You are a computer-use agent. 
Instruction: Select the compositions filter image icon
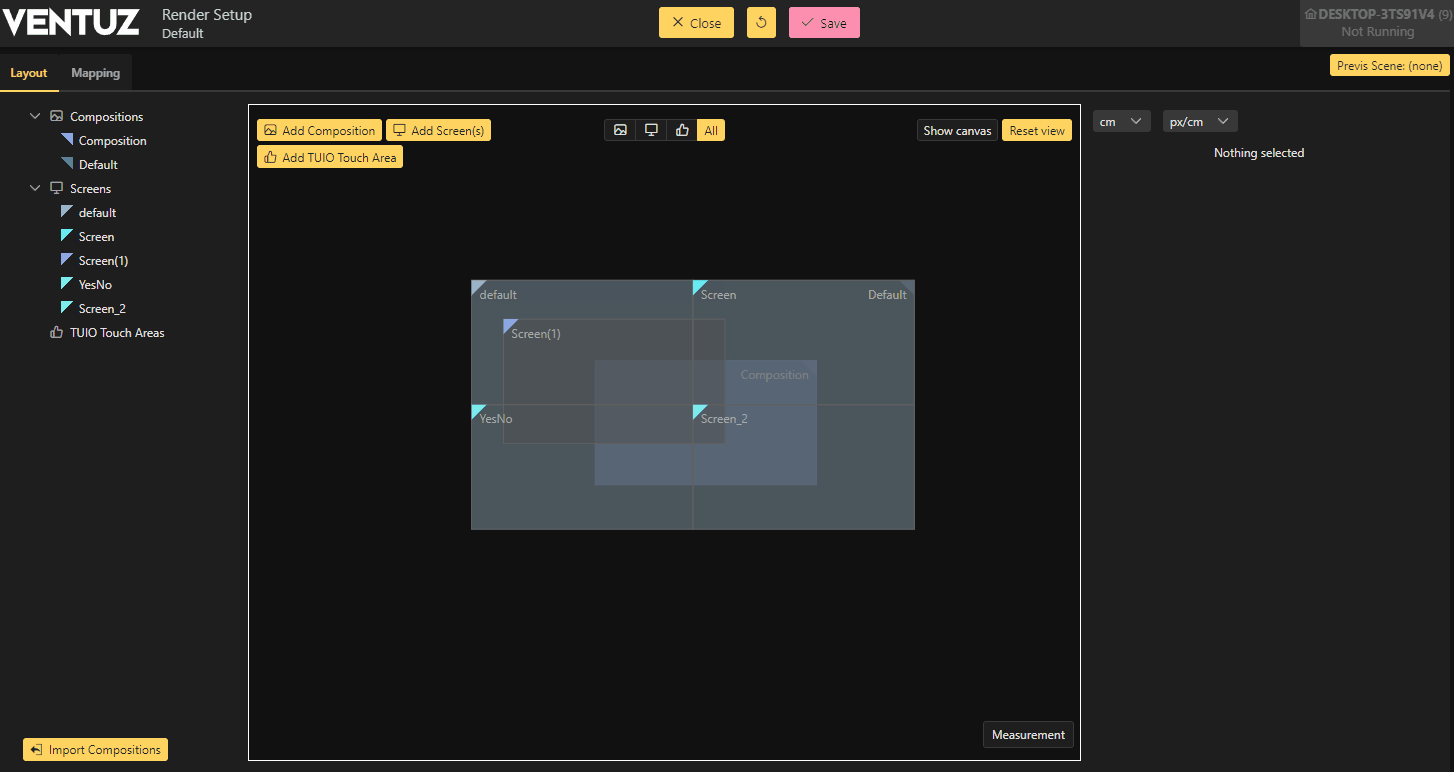point(620,130)
